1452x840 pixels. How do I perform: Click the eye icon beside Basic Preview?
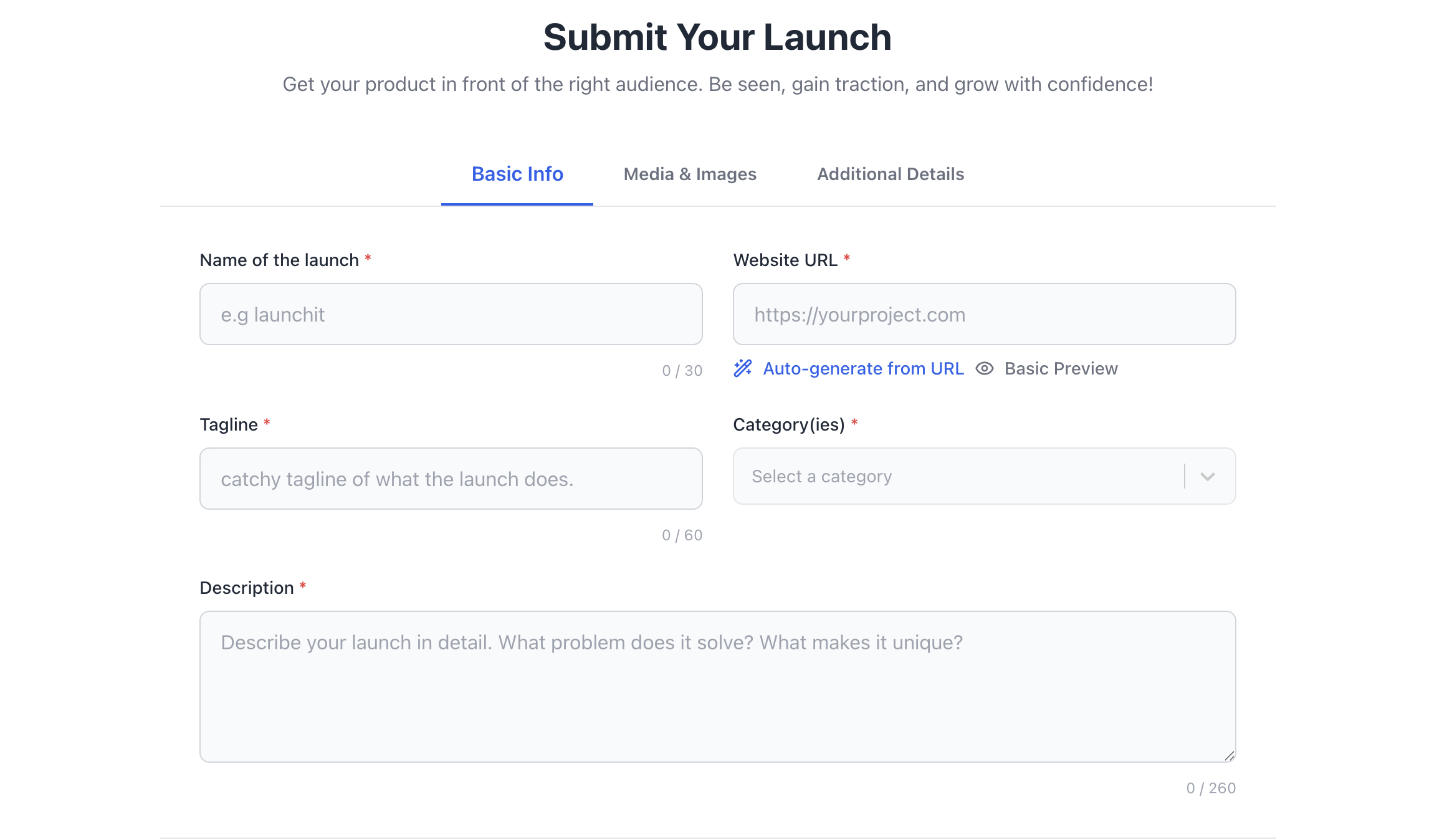click(x=984, y=368)
